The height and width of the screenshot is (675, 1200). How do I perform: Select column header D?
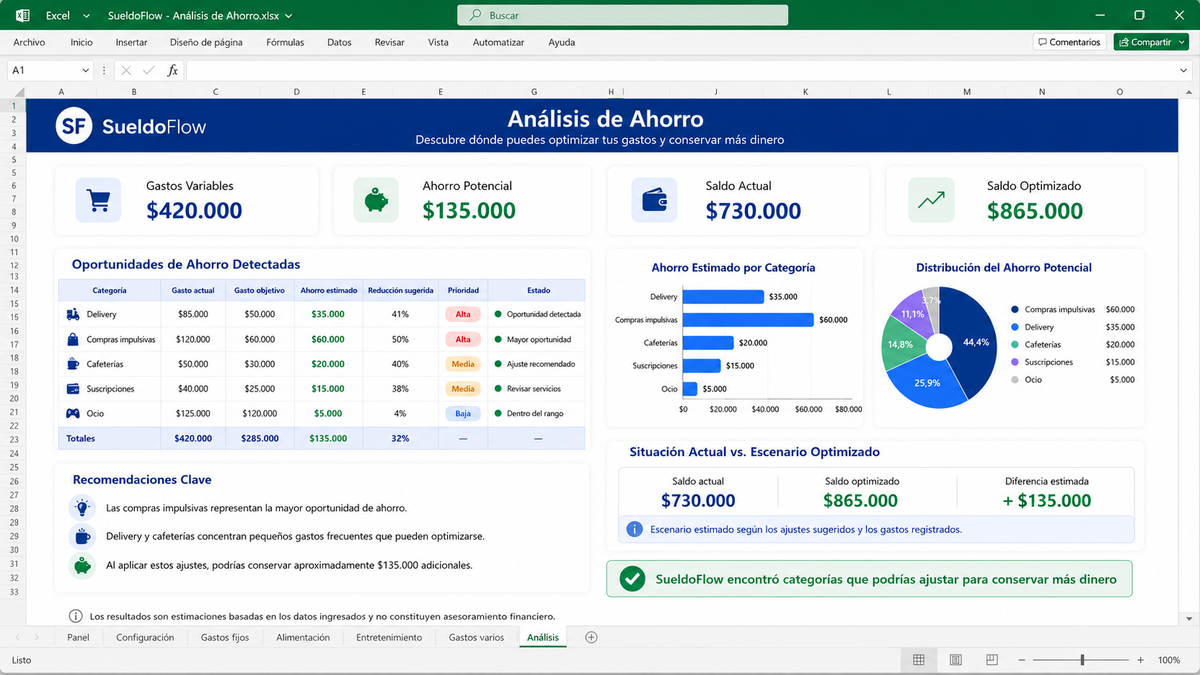[296, 92]
